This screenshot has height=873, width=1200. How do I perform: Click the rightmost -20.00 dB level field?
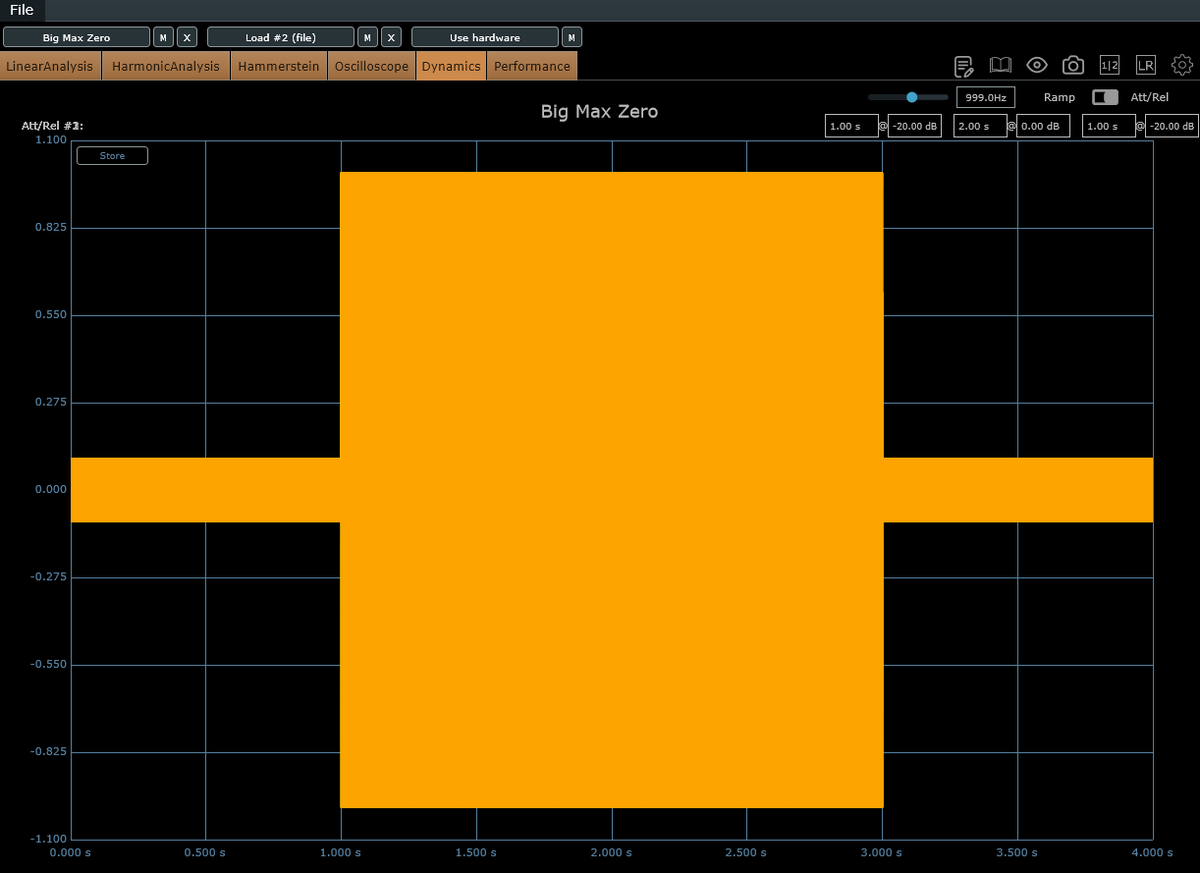coord(1172,126)
